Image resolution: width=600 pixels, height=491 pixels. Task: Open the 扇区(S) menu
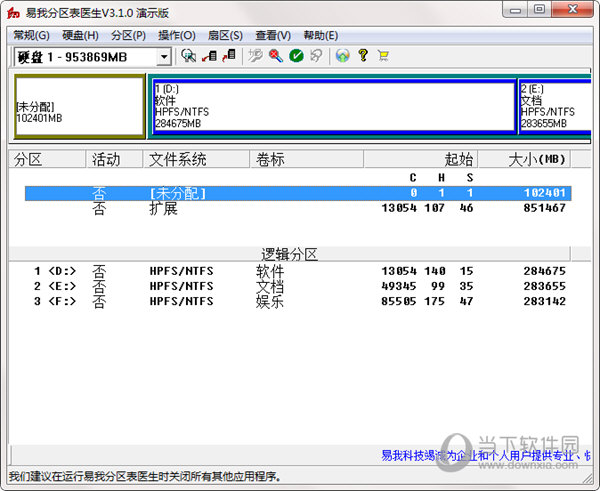click(x=225, y=36)
